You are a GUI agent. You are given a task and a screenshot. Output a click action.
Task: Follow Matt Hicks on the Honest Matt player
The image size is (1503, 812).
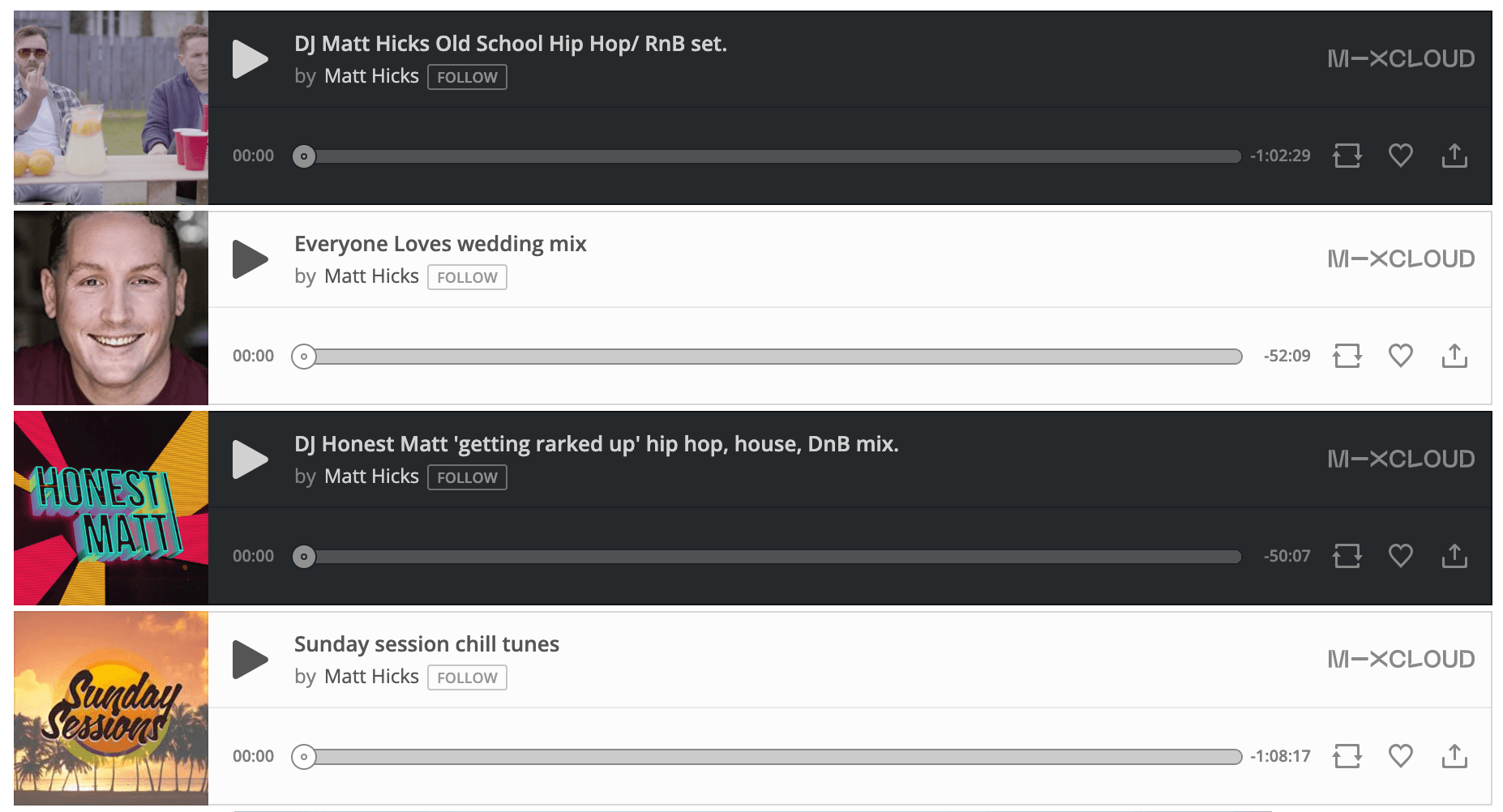467,477
